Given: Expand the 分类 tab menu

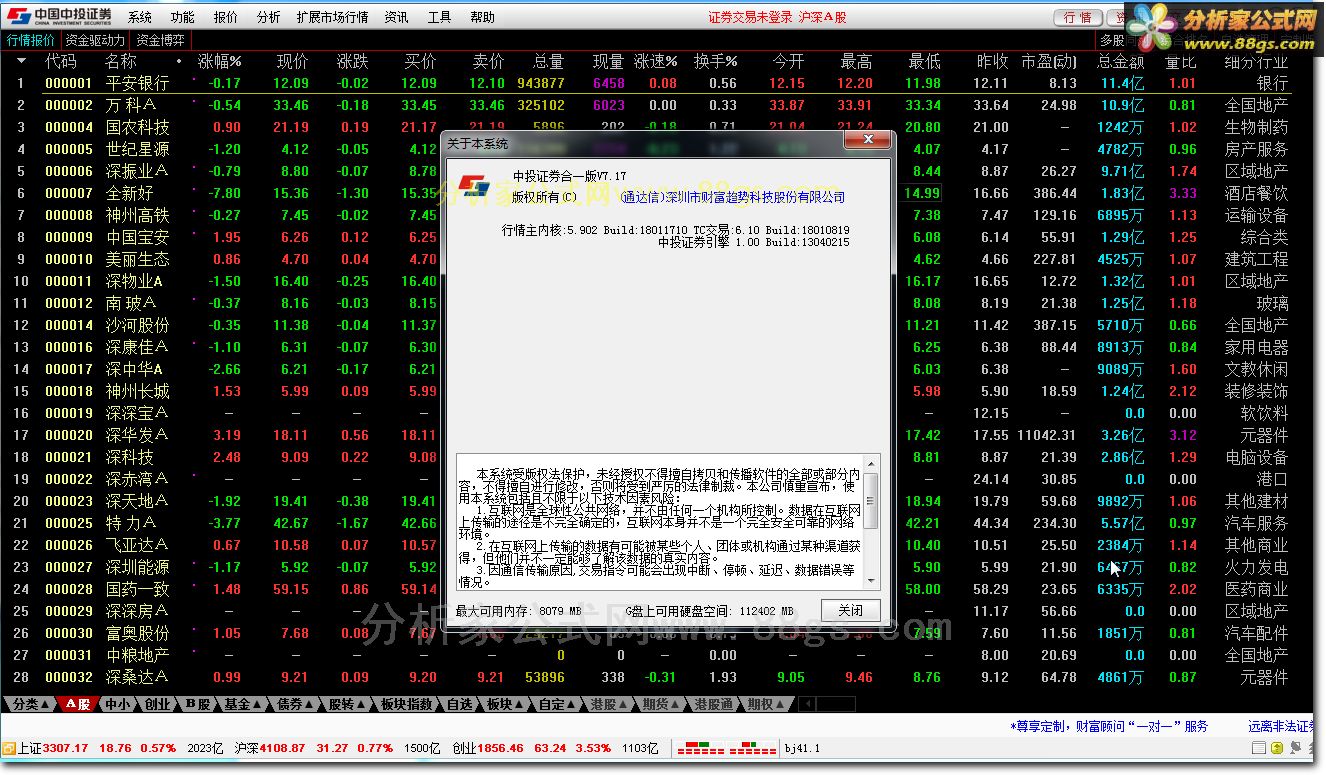Looking at the screenshot, I should click(x=31, y=704).
